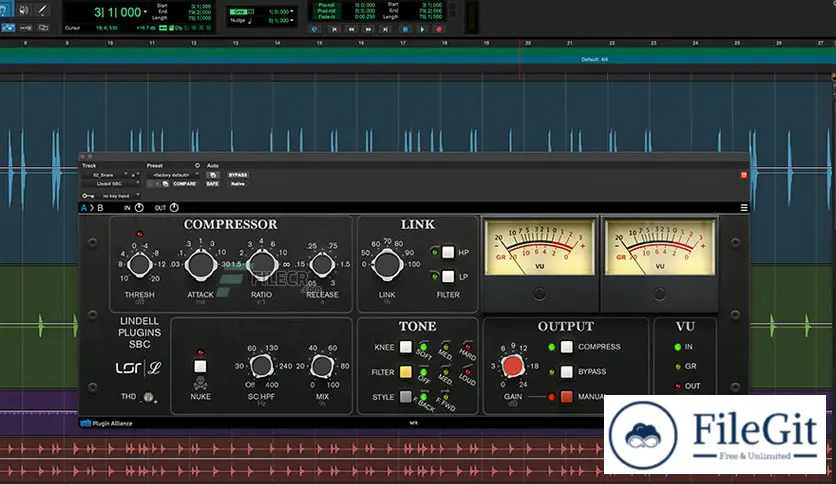The image size is (836, 484).
Task: Go to end using transport button
Action: (385, 29)
